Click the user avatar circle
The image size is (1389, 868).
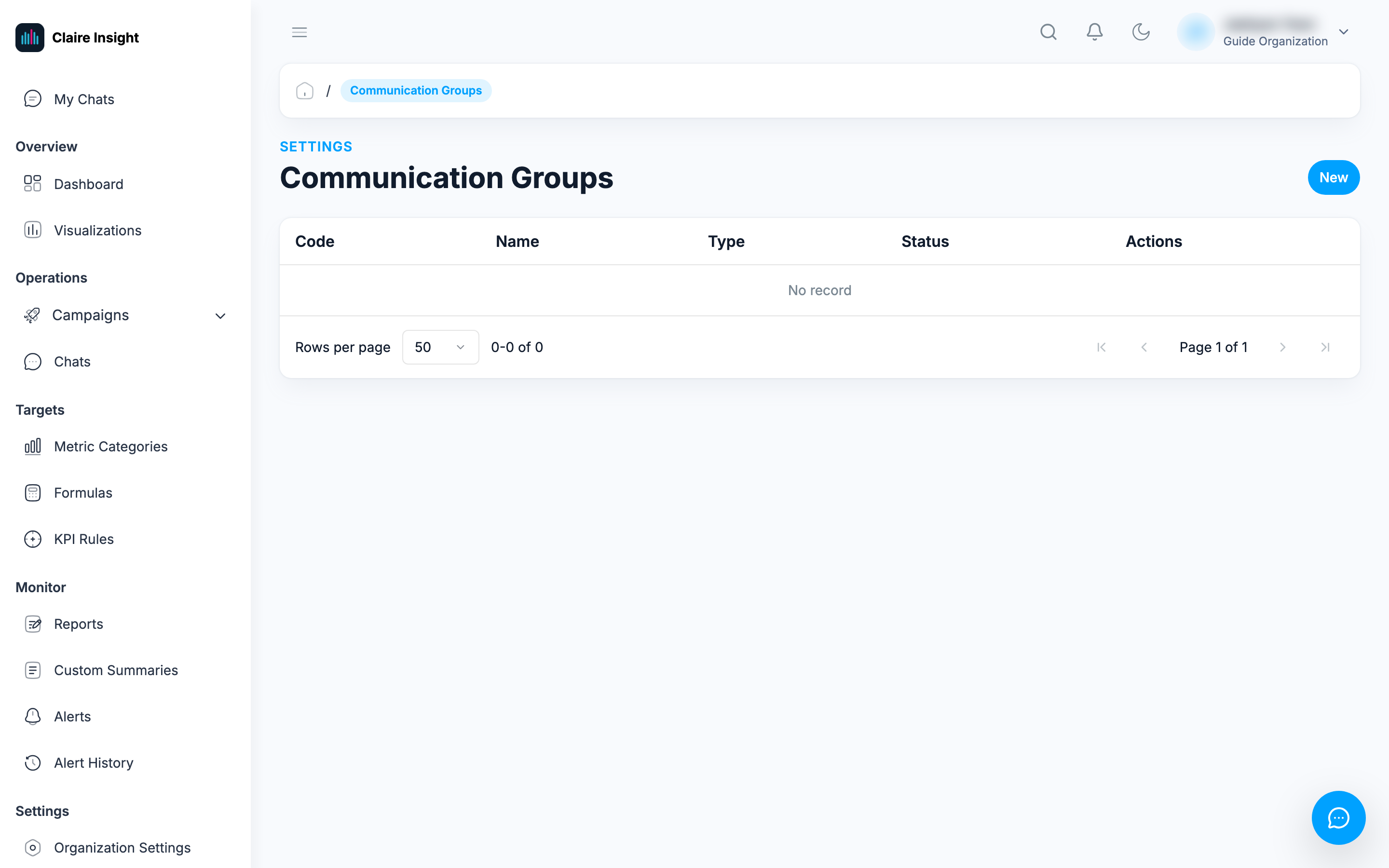tap(1196, 32)
